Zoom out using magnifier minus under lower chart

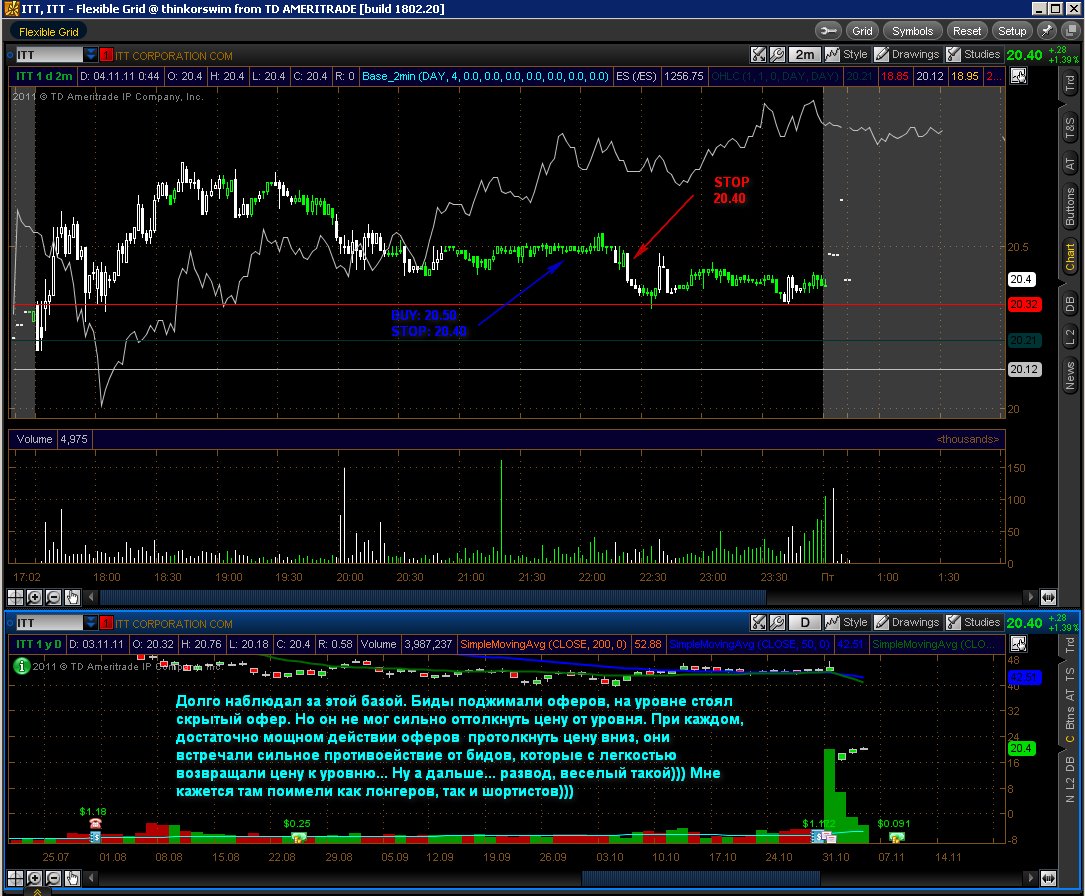[53, 878]
